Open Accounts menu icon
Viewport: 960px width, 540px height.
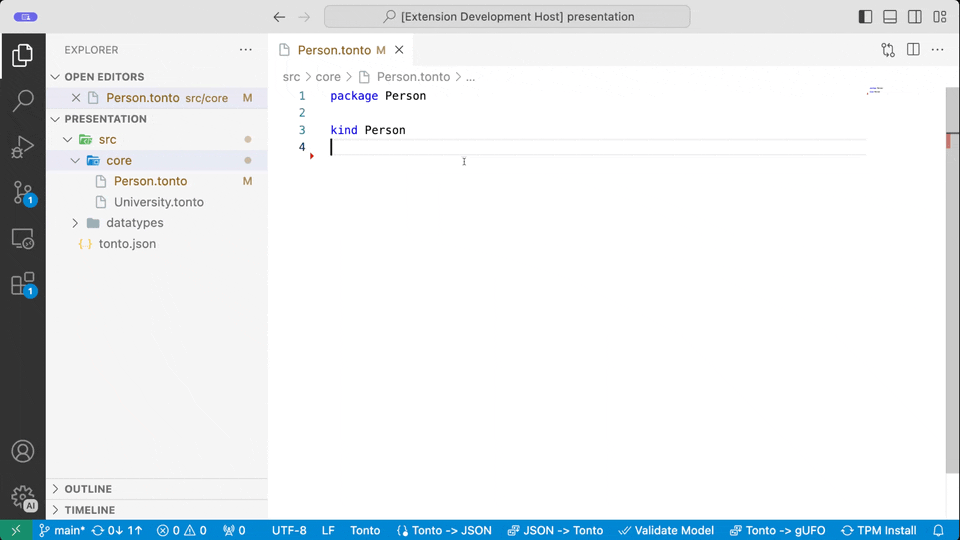pyautogui.click(x=23, y=451)
